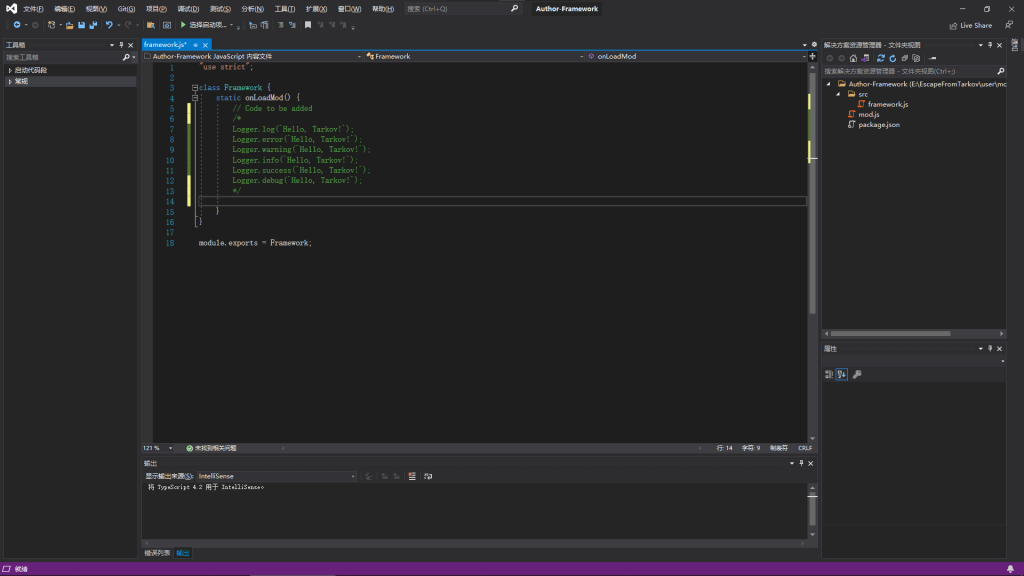The image size is (1024, 576).
Task: Open the Git(G) menu
Action: pyautogui.click(x=126, y=8)
